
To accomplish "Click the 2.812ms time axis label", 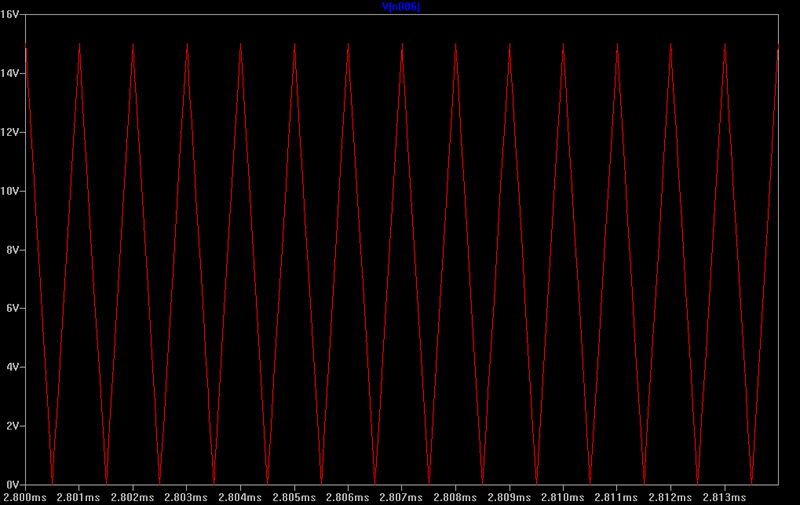I will (670, 497).
